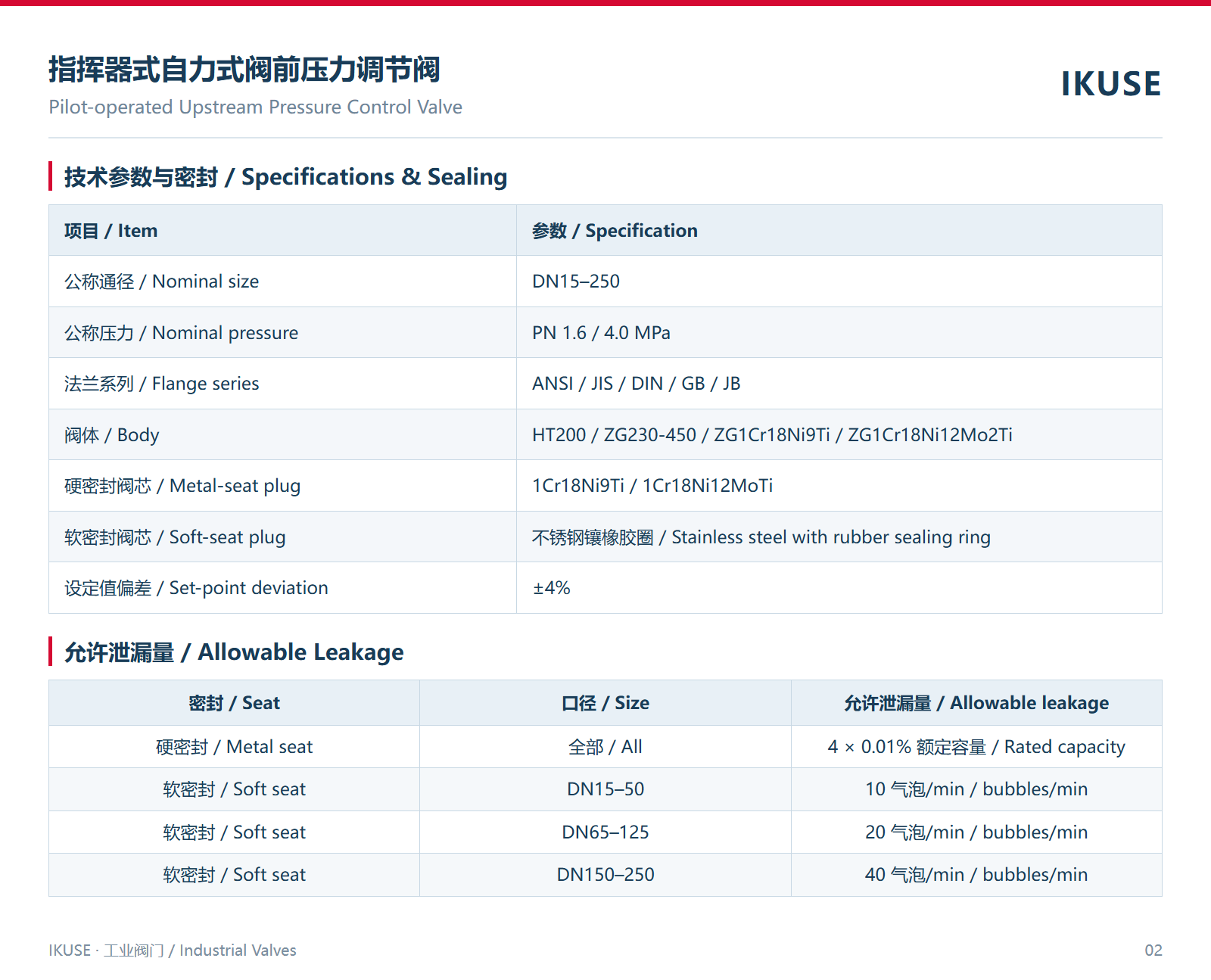This screenshot has width=1211, height=980.
Task: Click footer 'IKUSE · 工业阀门 / Industrial Valves'
Action: click(173, 950)
